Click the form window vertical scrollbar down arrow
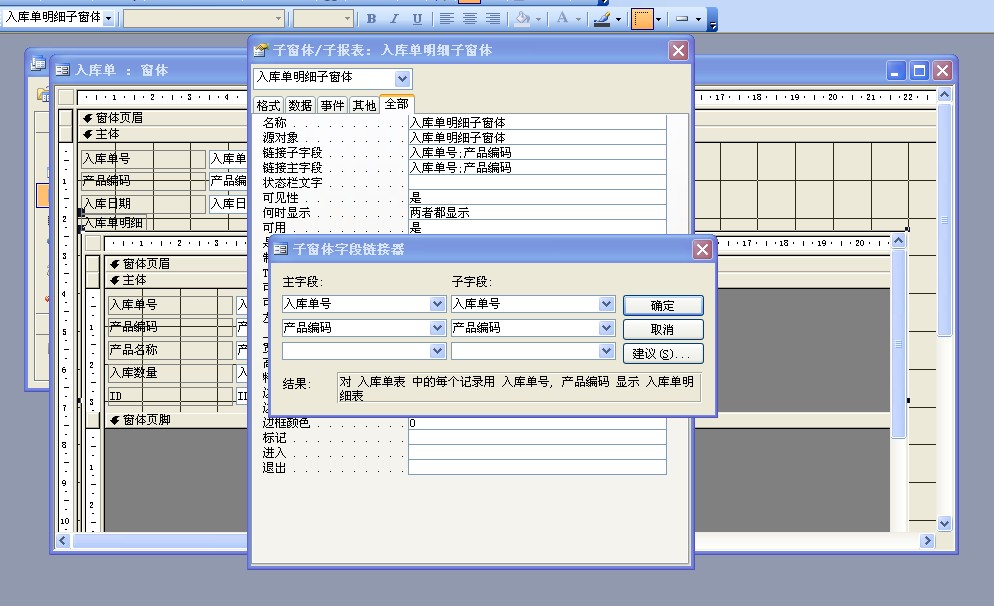 945,523
